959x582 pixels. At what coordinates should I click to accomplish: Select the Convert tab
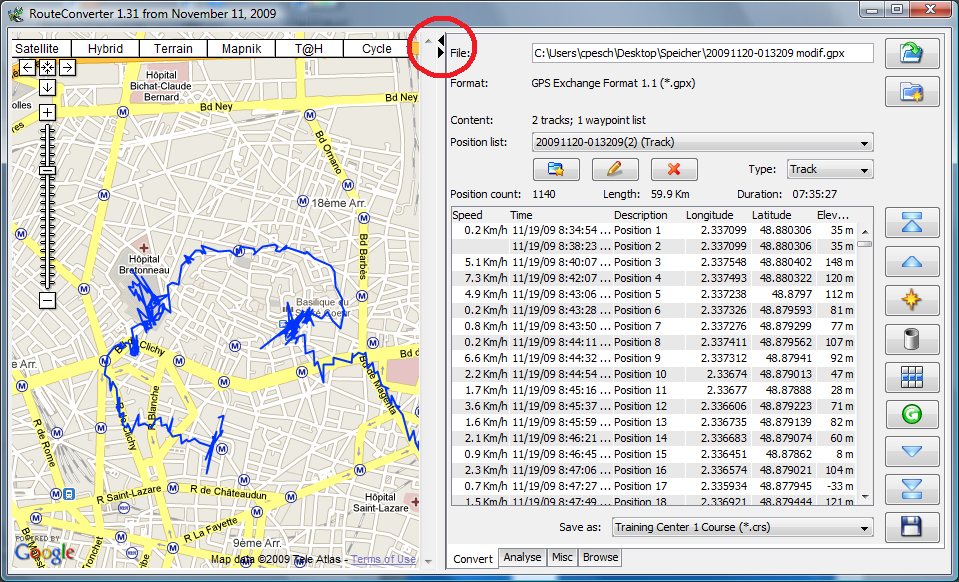(473, 559)
